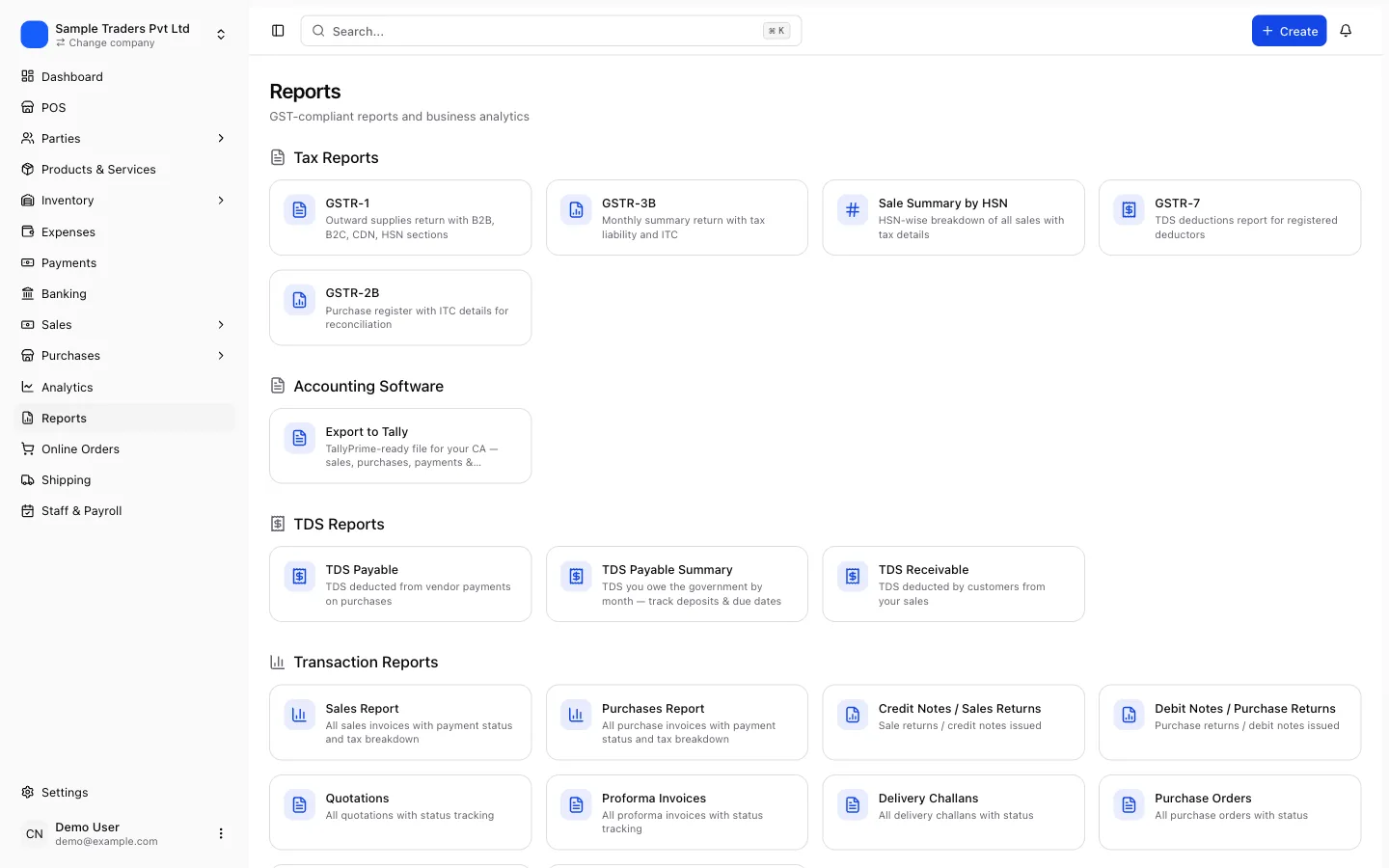Toggle the sidebar panel icon

tap(278, 31)
